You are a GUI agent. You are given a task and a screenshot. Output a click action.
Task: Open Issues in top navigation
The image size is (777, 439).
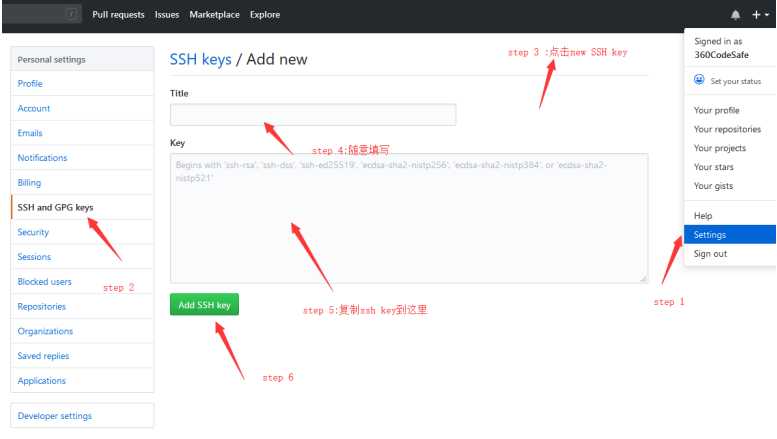pos(166,15)
